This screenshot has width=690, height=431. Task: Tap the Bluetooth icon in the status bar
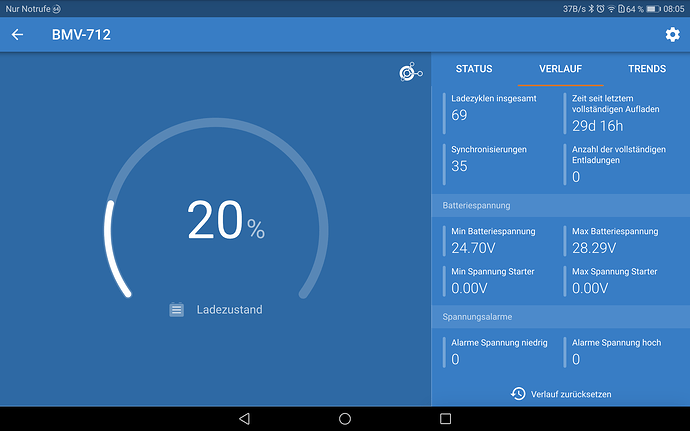click(591, 9)
